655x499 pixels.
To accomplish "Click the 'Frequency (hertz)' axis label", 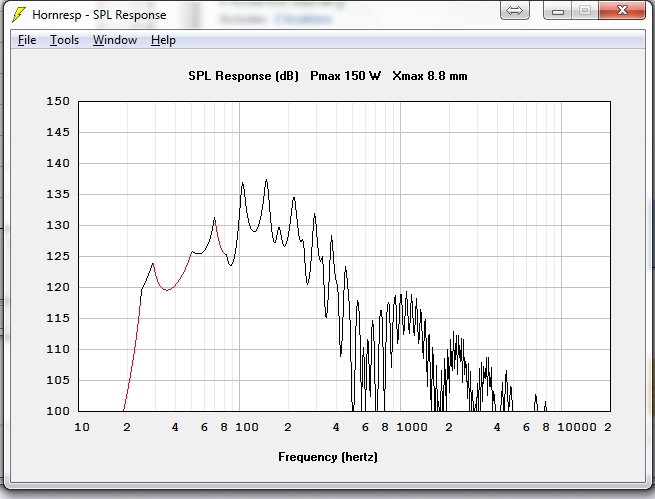I will (328, 457).
